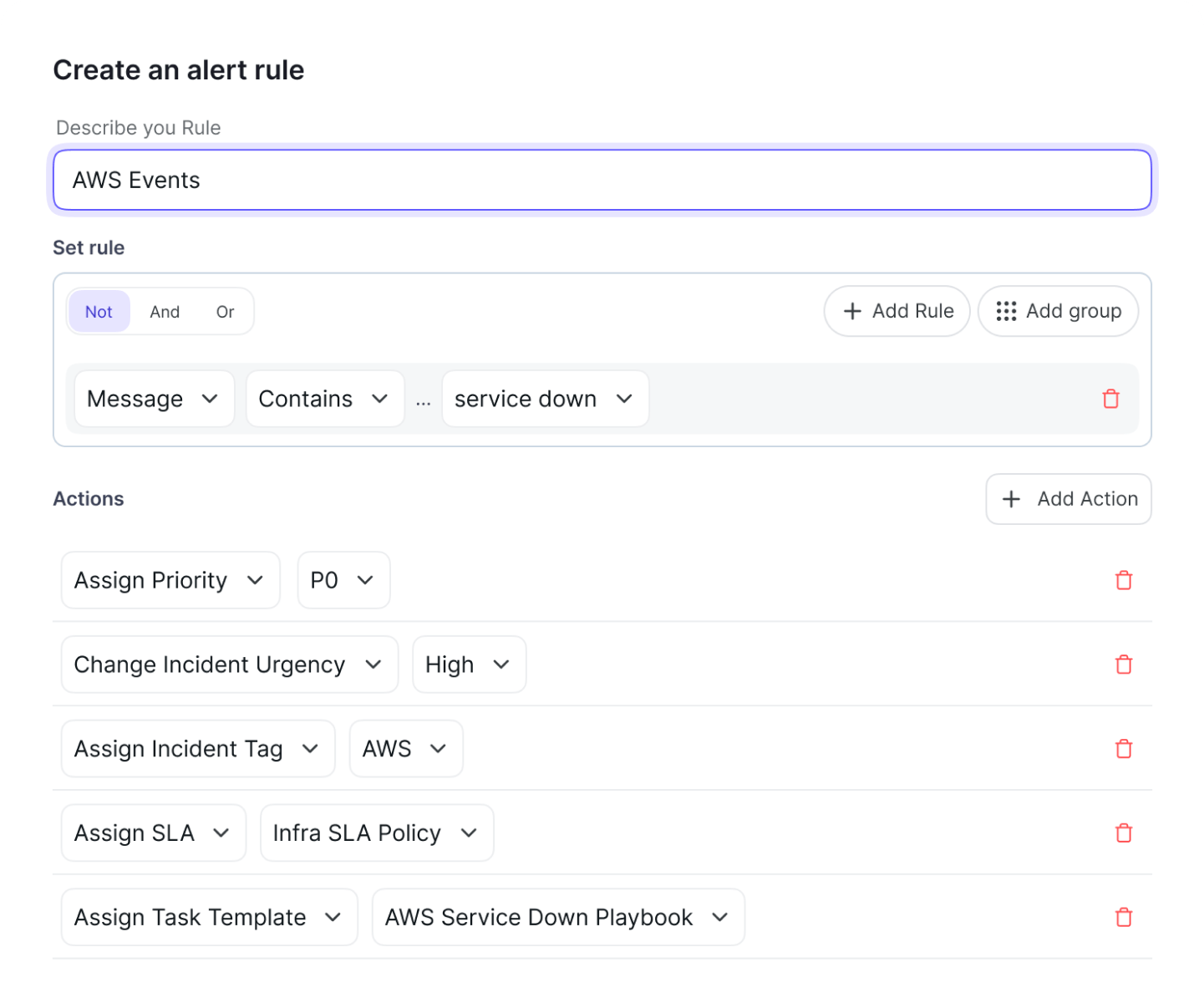This screenshot has height=993, width=1204.
Task: Click the AWS Events description field
Action: (x=602, y=180)
